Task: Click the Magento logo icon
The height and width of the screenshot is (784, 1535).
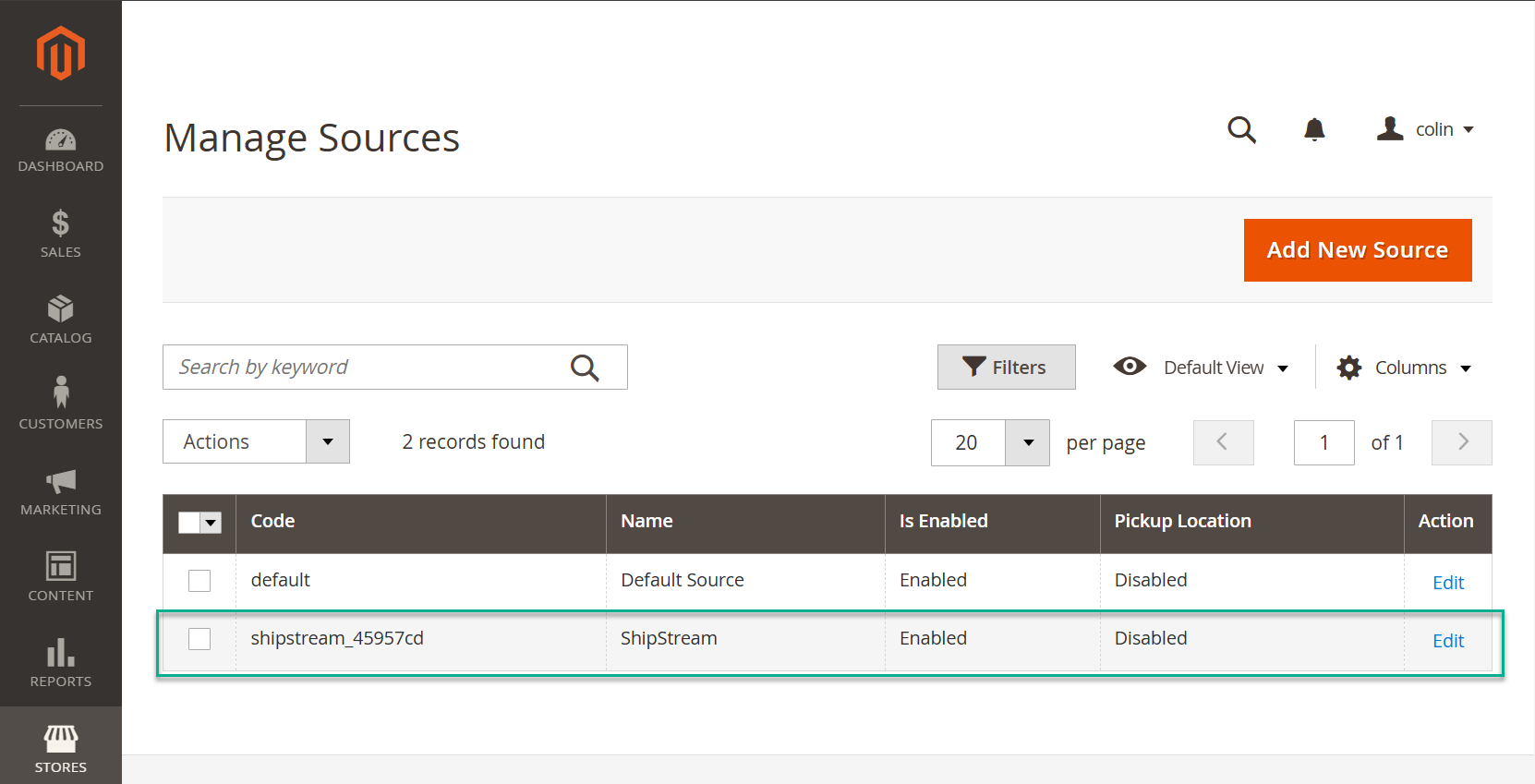Action: (61, 54)
